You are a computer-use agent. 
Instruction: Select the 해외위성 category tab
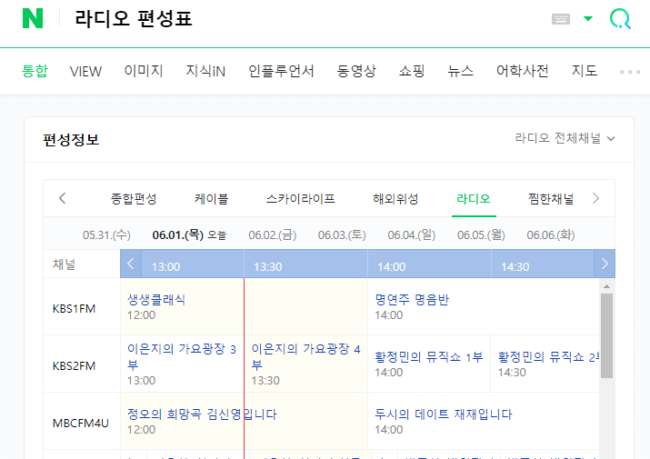click(395, 199)
